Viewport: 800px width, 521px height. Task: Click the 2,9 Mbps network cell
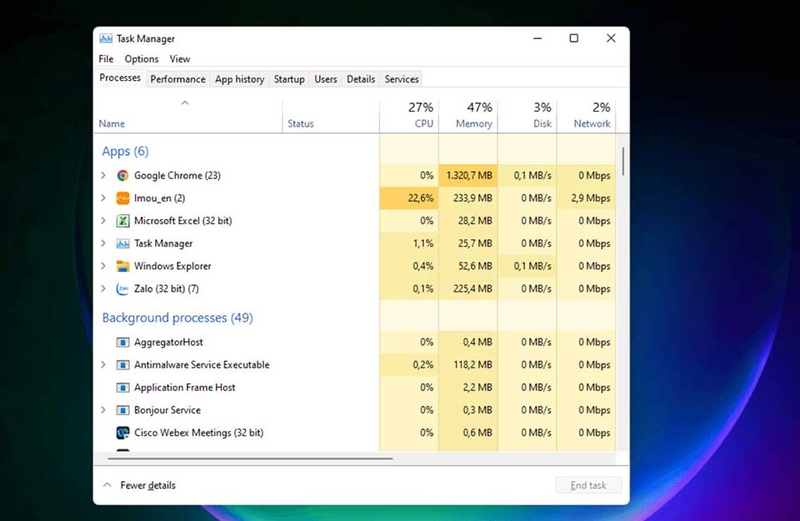[x=586, y=198]
